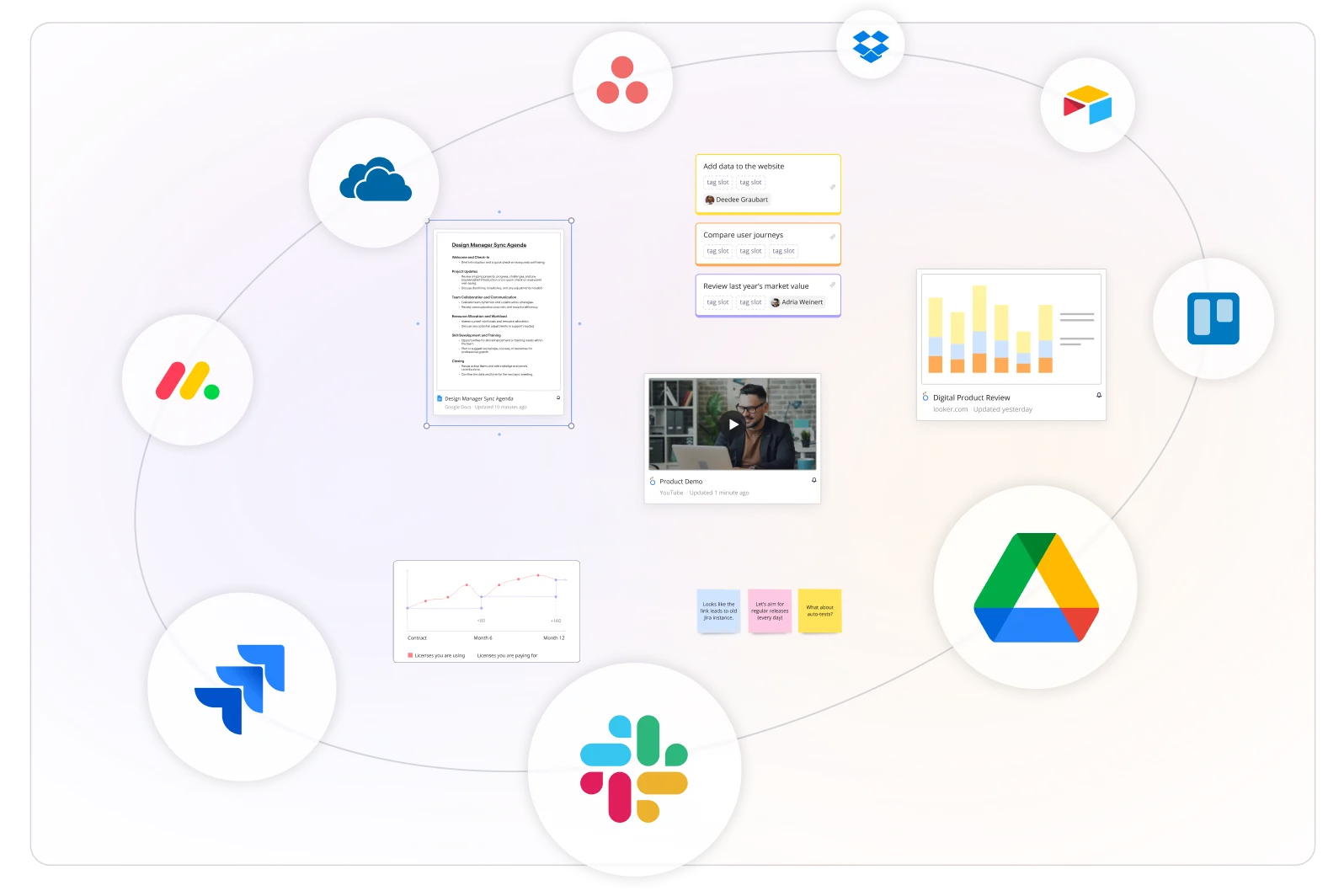Click the looker.com source label
The width and height of the screenshot is (1344, 896).
[950, 409]
